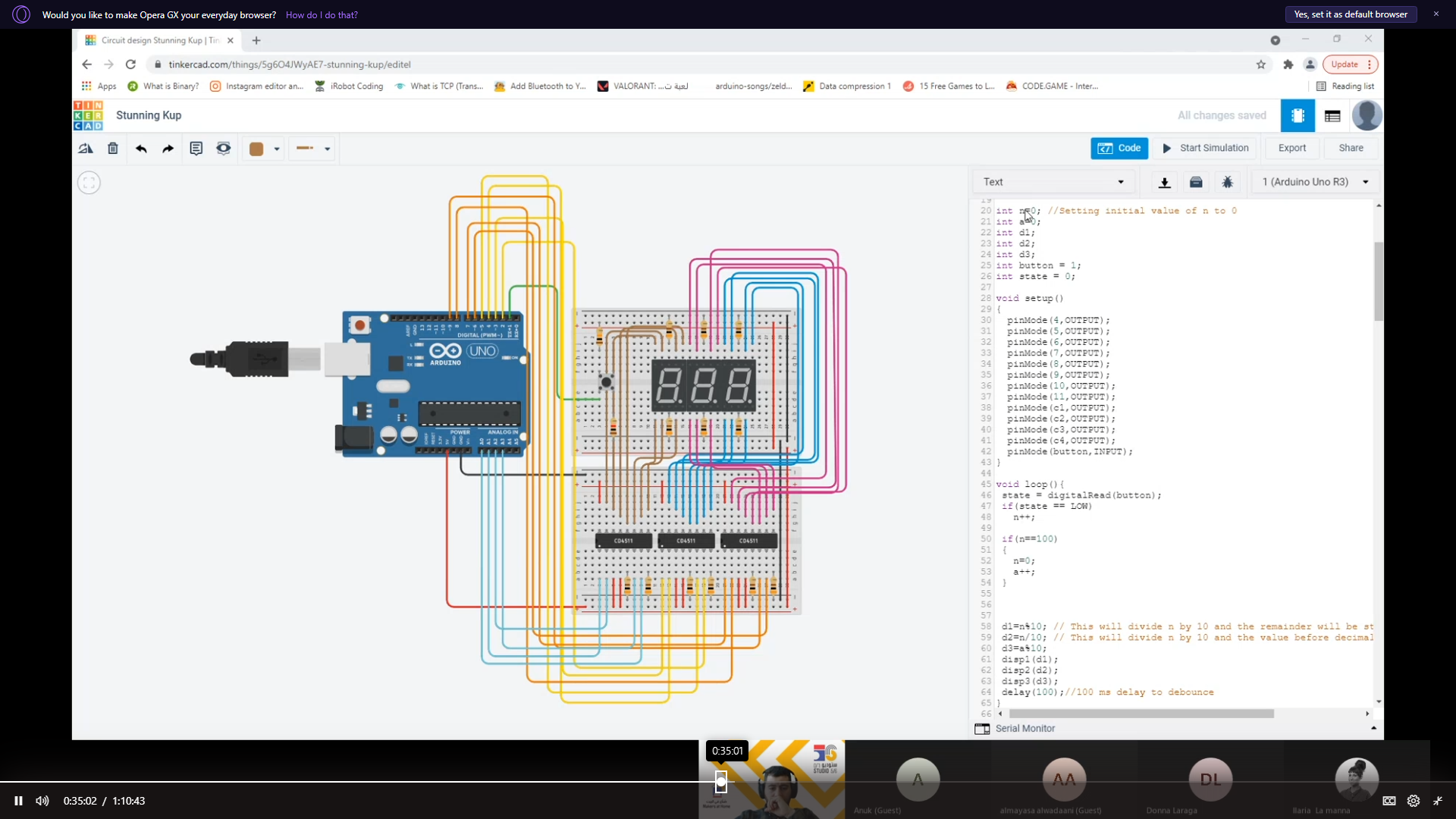Click the Arduino Uno reset button
Image resolution: width=1456 pixels, height=819 pixels.
click(x=359, y=325)
